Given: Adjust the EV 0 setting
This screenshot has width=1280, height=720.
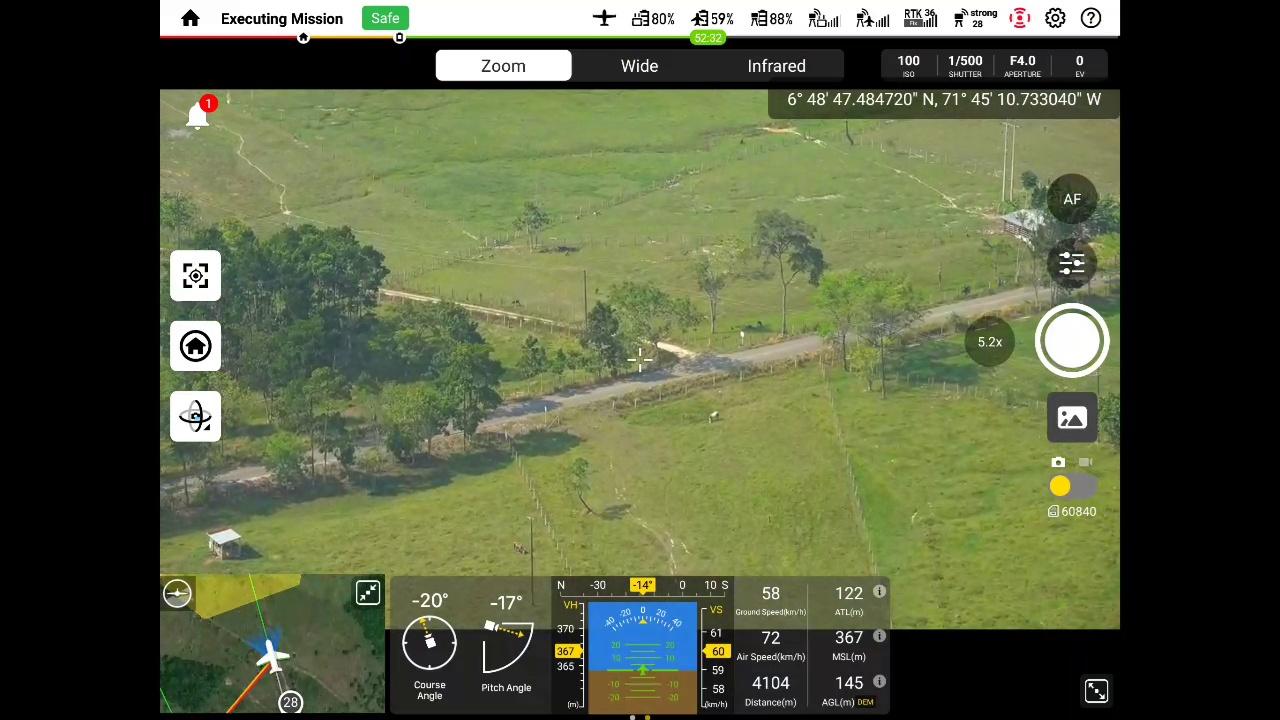Looking at the screenshot, I should pyautogui.click(x=1079, y=66).
